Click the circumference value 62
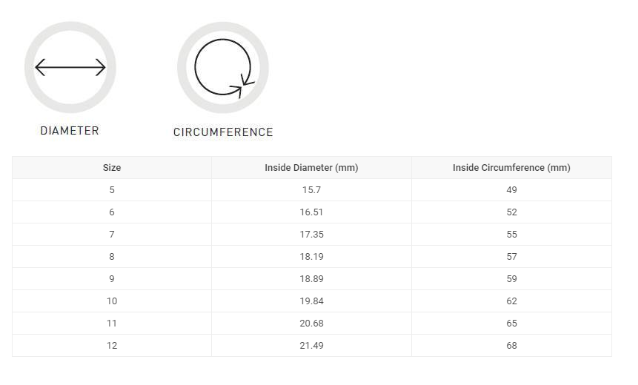Image resolution: width=638 pixels, height=385 pixels. click(511, 301)
